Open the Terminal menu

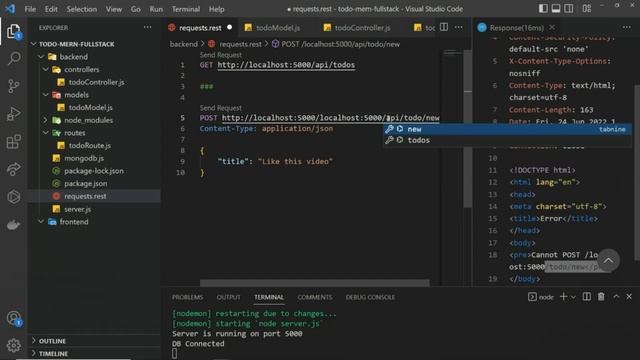[x=186, y=9]
